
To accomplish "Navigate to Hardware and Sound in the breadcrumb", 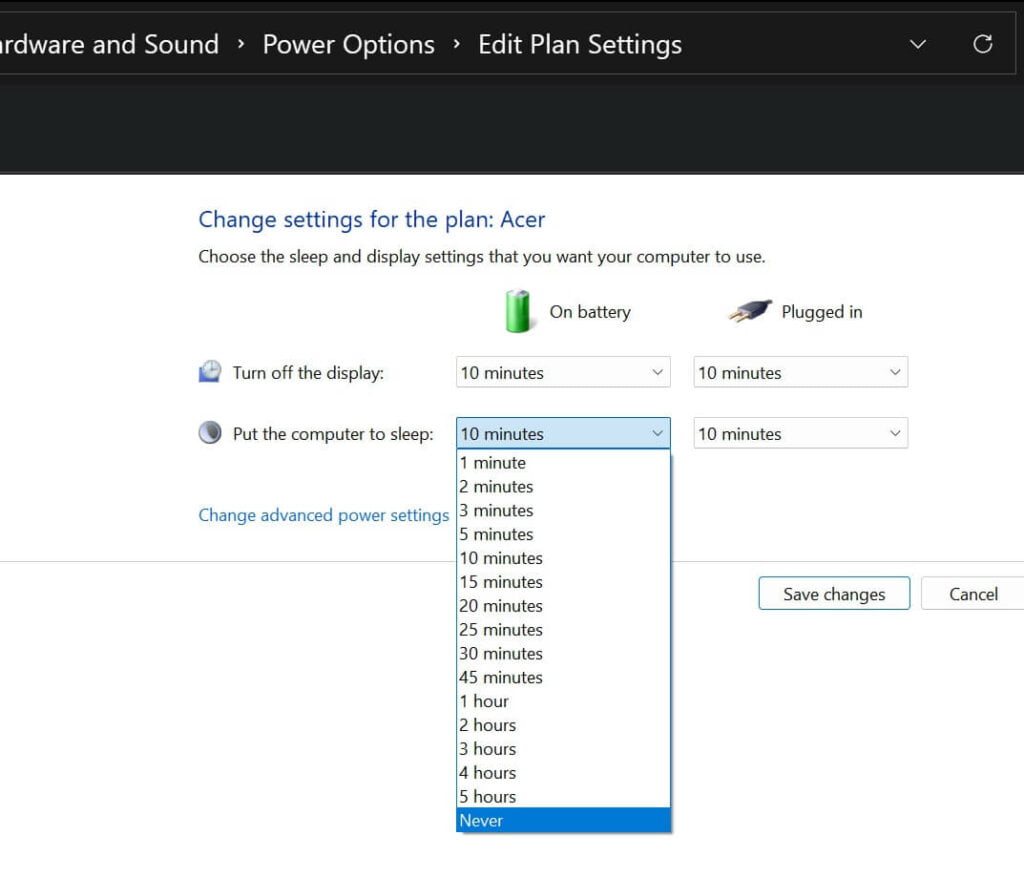I will pyautogui.click(x=110, y=44).
